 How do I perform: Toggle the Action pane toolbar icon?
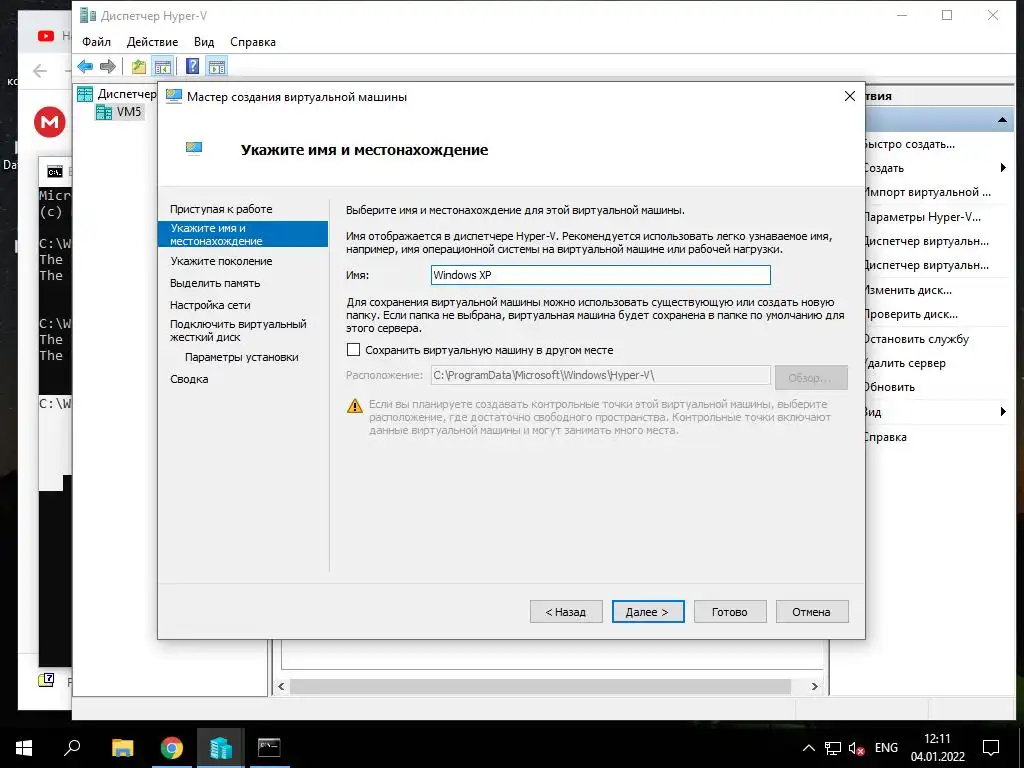click(x=217, y=66)
